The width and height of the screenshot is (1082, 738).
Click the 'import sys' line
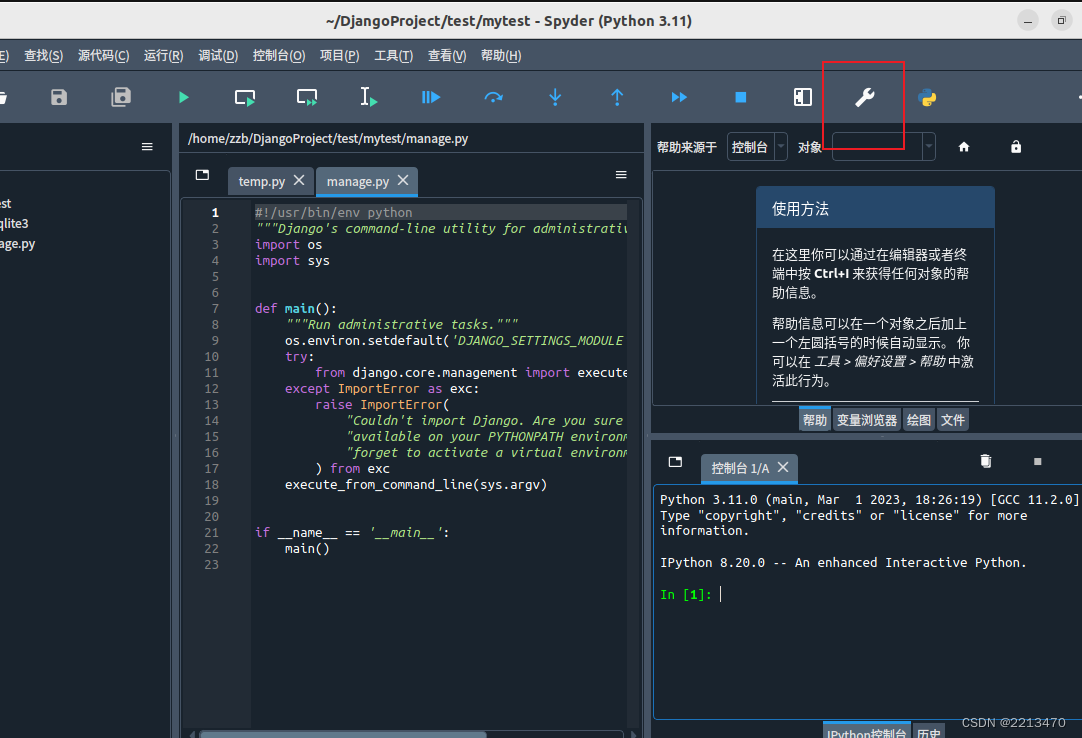tap(293, 261)
